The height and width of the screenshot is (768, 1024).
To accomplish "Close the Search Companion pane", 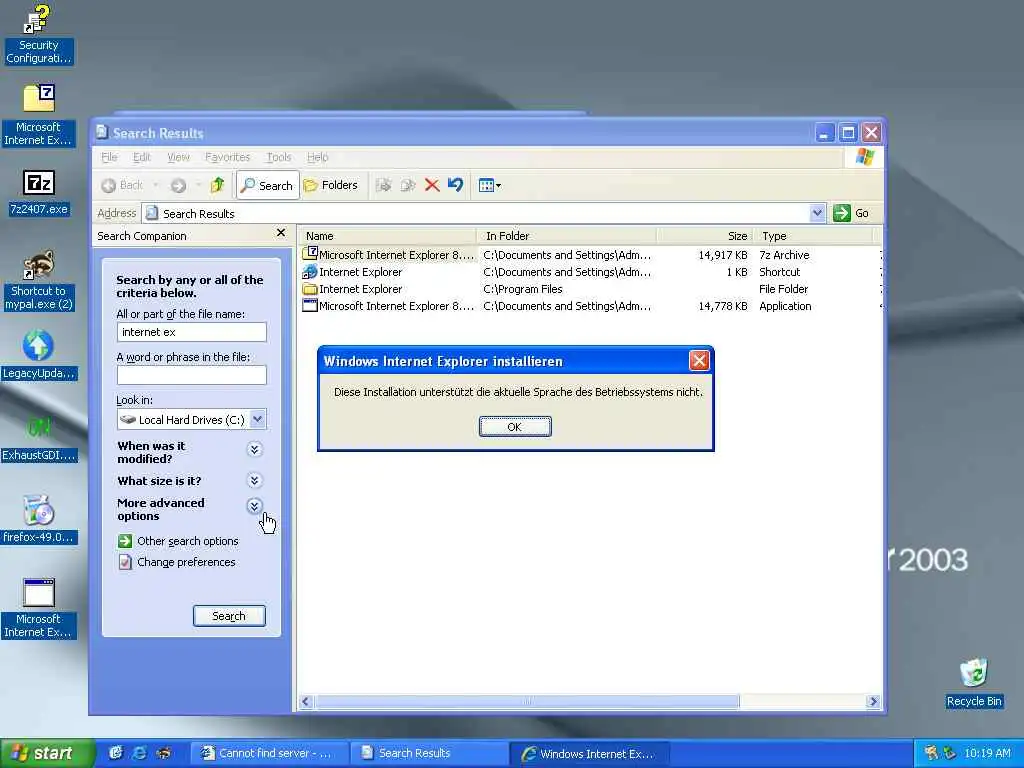I will (x=281, y=232).
